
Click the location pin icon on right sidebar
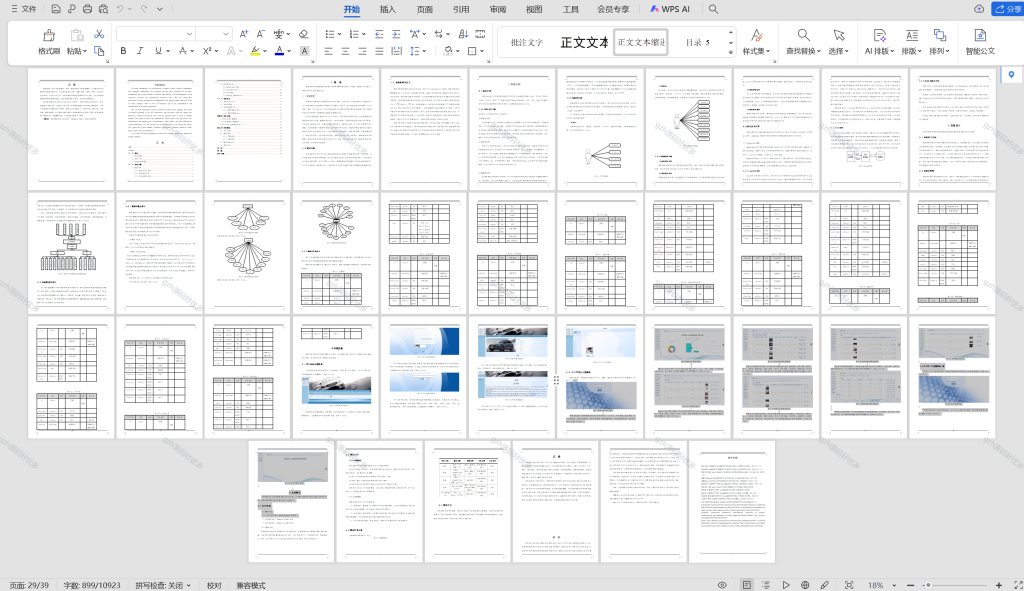pos(1012,74)
